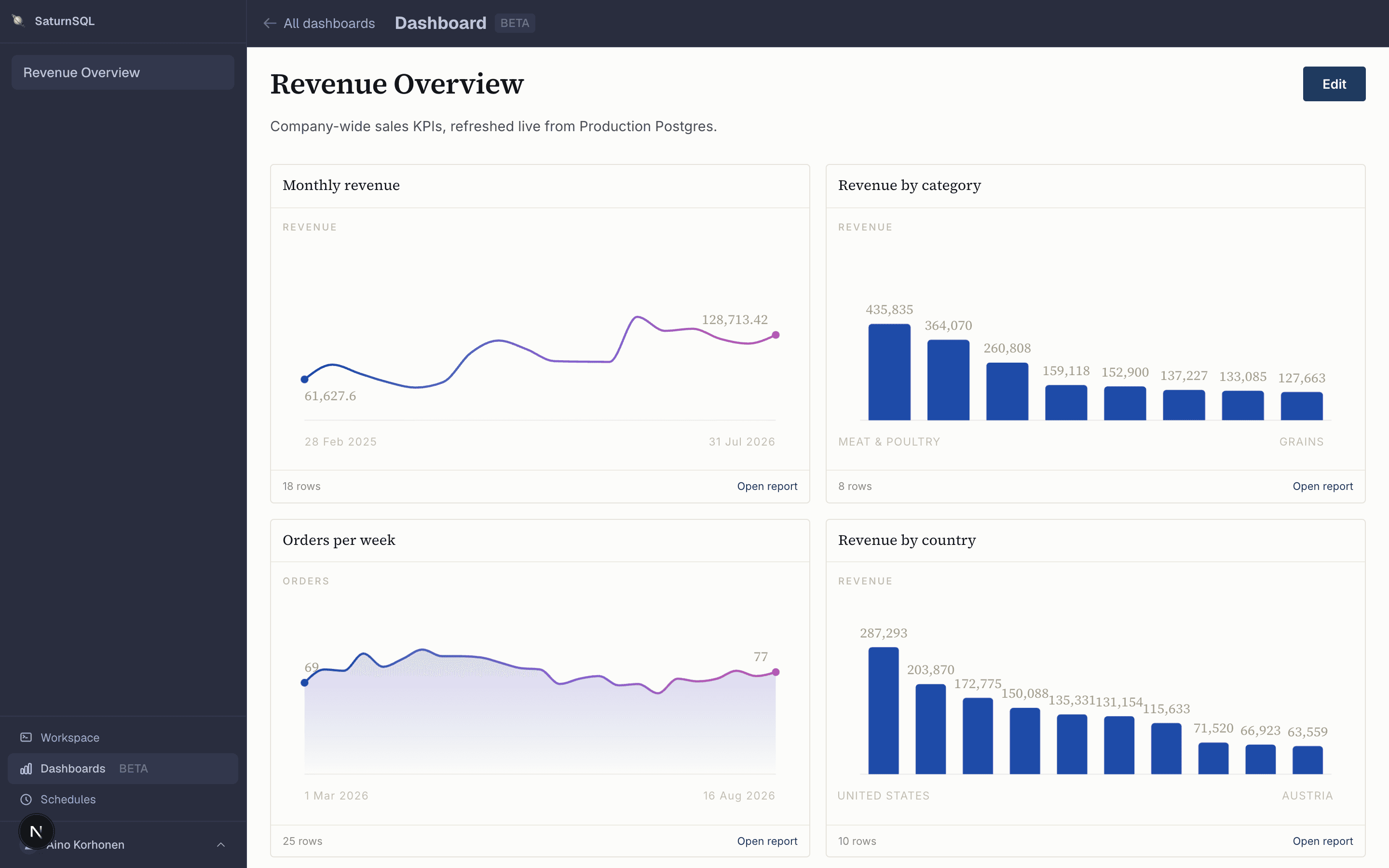Click the 127,663 Grains bar
The height and width of the screenshot is (868, 1389).
(1301, 406)
